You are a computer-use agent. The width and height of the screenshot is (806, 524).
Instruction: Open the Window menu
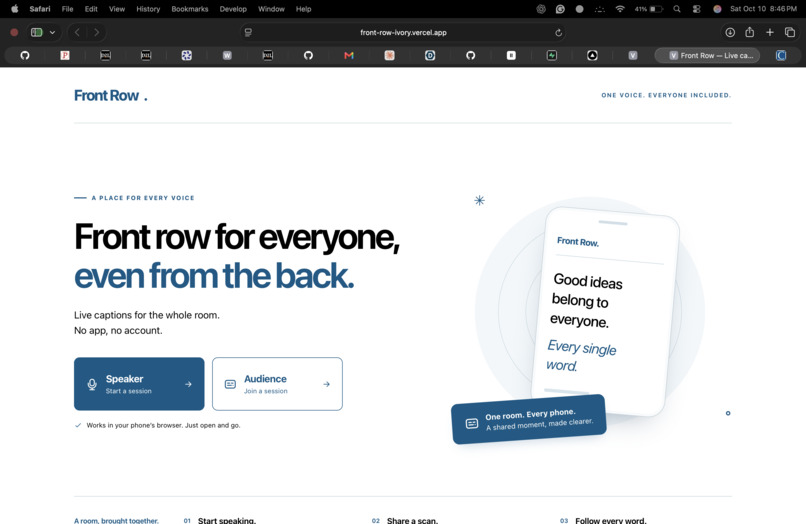click(x=271, y=9)
